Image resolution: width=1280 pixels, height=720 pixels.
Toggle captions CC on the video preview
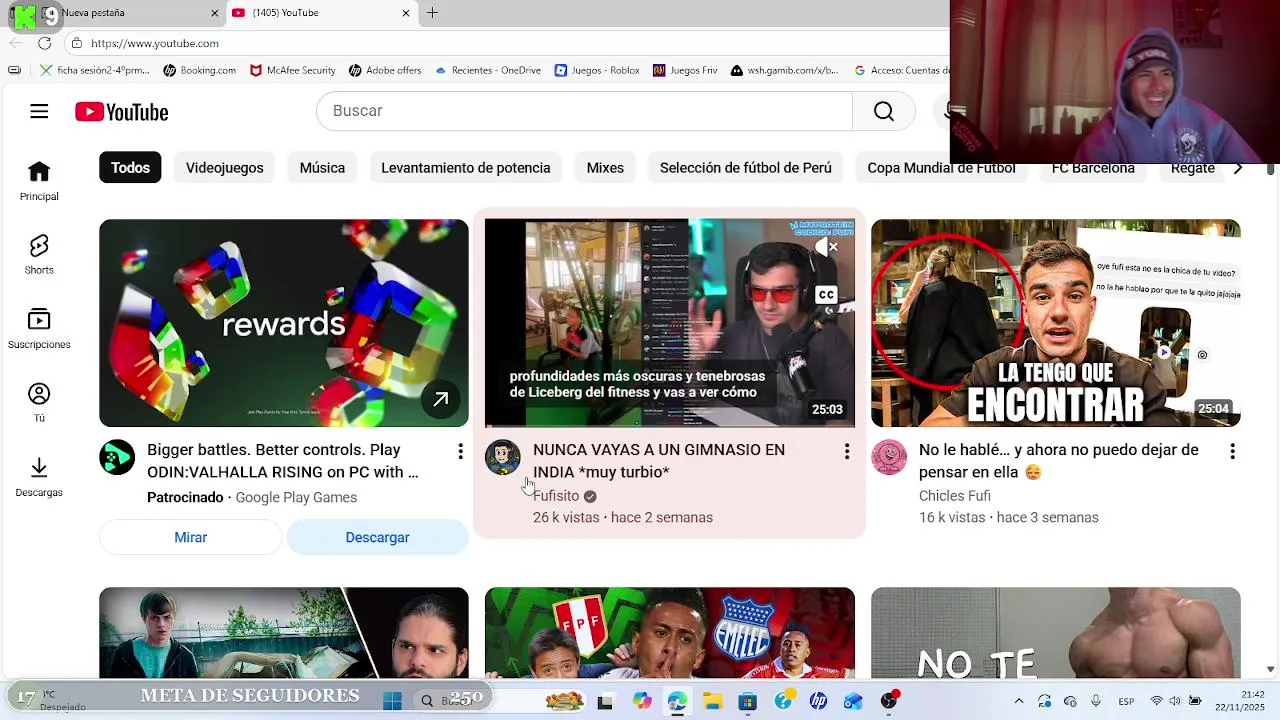(826, 294)
